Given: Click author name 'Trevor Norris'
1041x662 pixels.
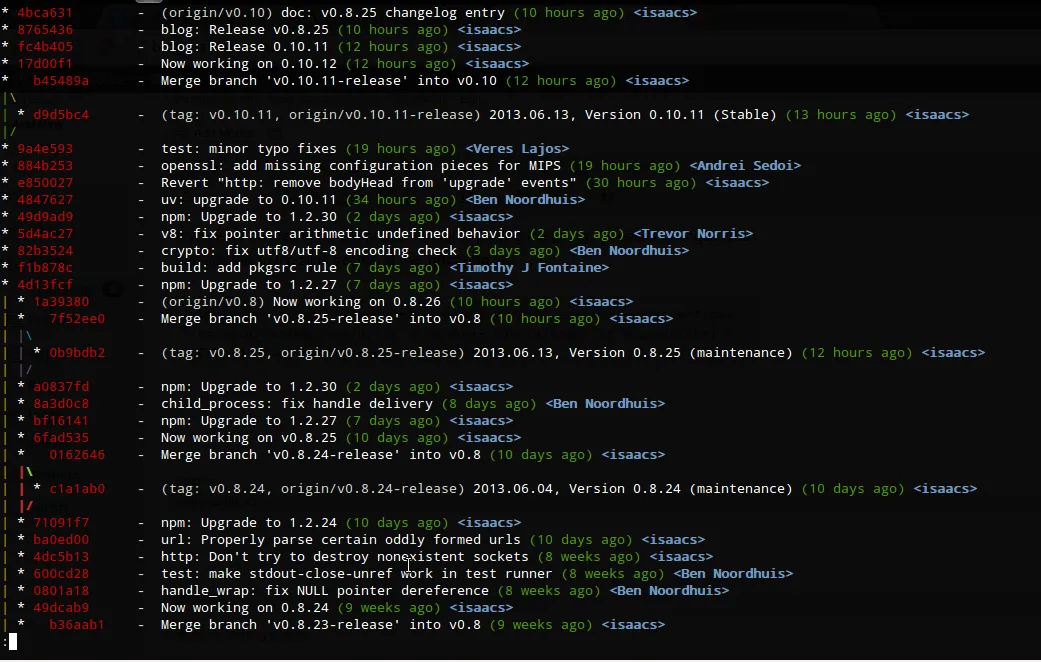Looking at the screenshot, I should [x=693, y=234].
